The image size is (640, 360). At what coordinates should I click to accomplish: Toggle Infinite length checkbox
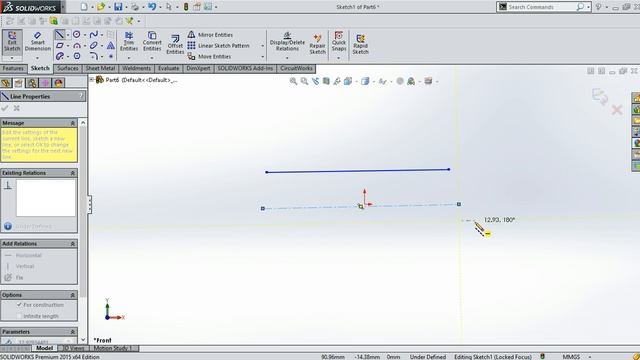19,316
